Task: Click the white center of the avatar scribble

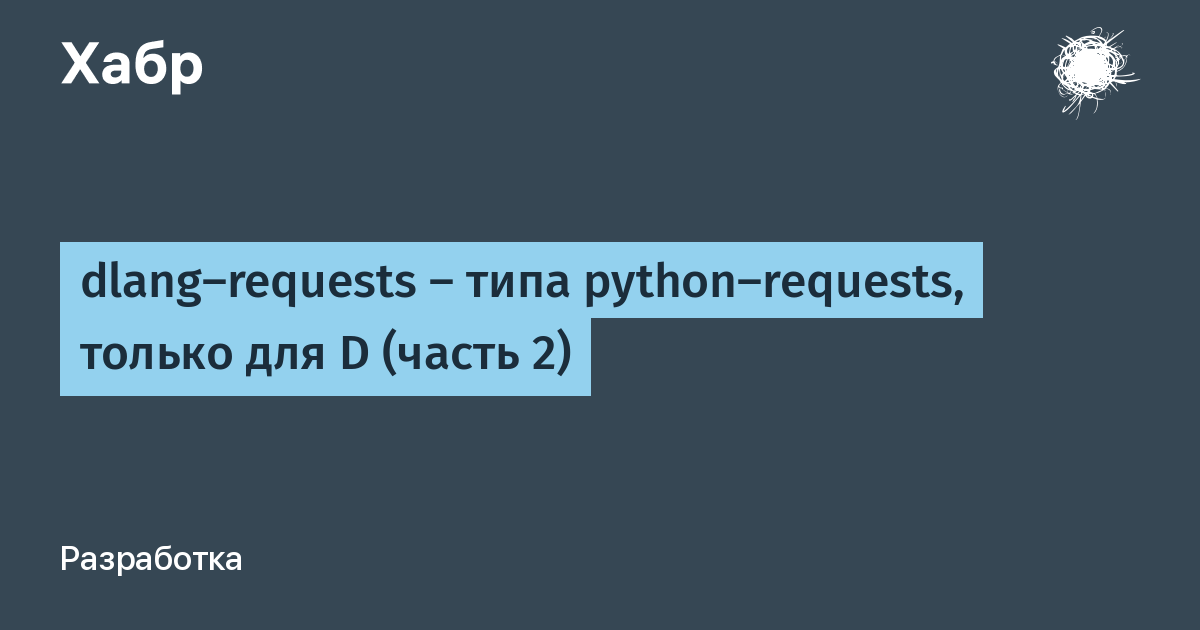Action: 1084,70
